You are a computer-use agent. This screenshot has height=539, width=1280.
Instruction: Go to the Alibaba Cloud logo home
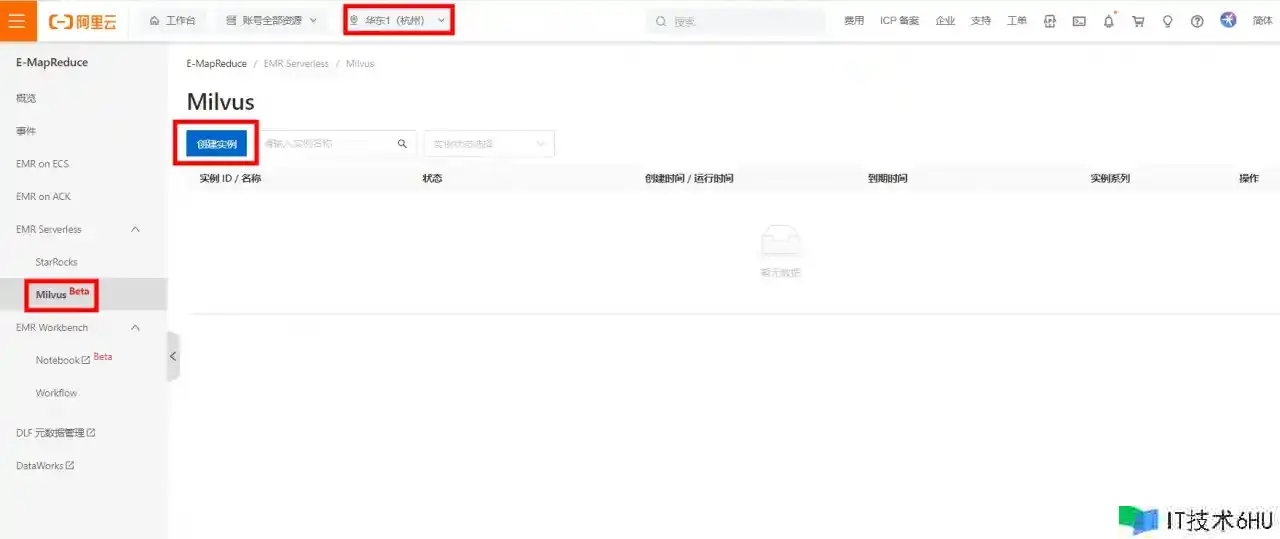[x=83, y=20]
